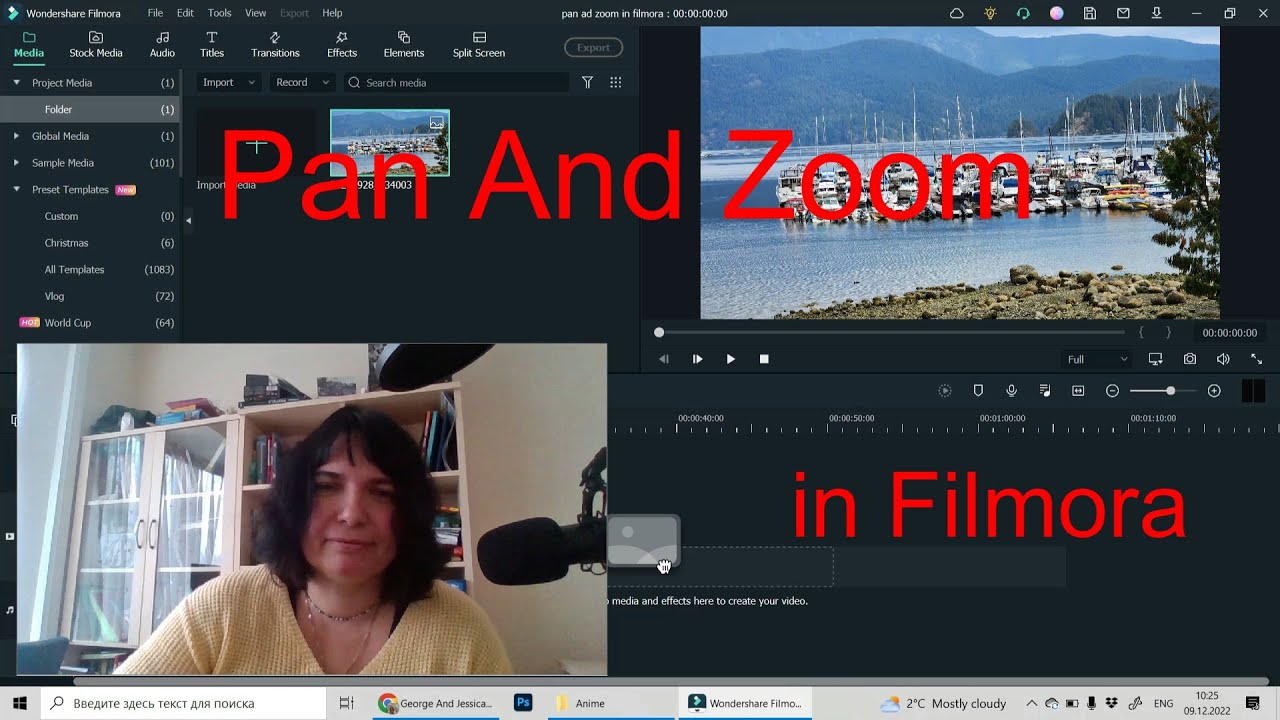This screenshot has width=1280, height=720.
Task: Record voiceover with the microphone icon
Action: 1012,391
